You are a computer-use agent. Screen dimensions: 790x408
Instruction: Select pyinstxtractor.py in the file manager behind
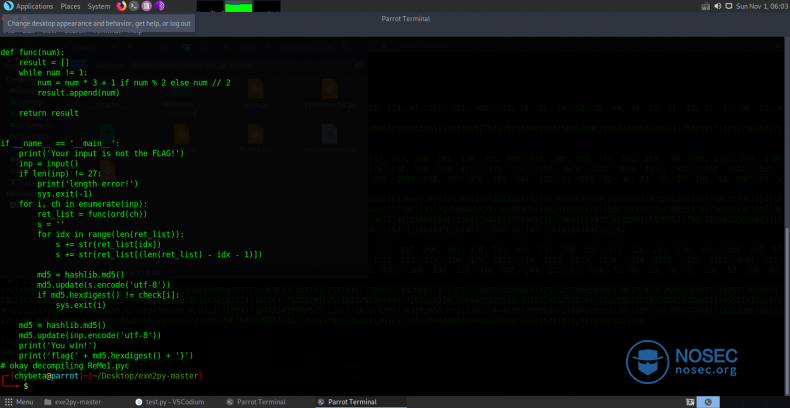click(330, 95)
